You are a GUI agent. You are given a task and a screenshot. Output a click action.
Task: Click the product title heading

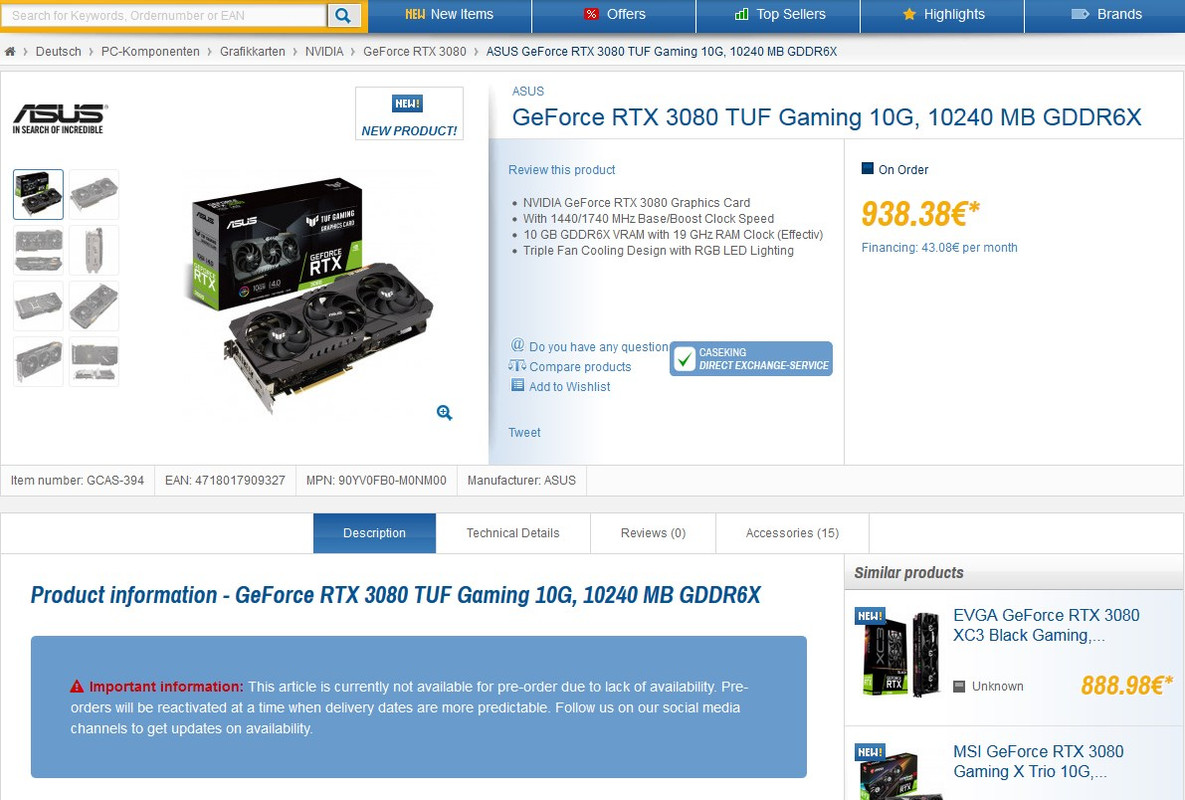click(827, 118)
